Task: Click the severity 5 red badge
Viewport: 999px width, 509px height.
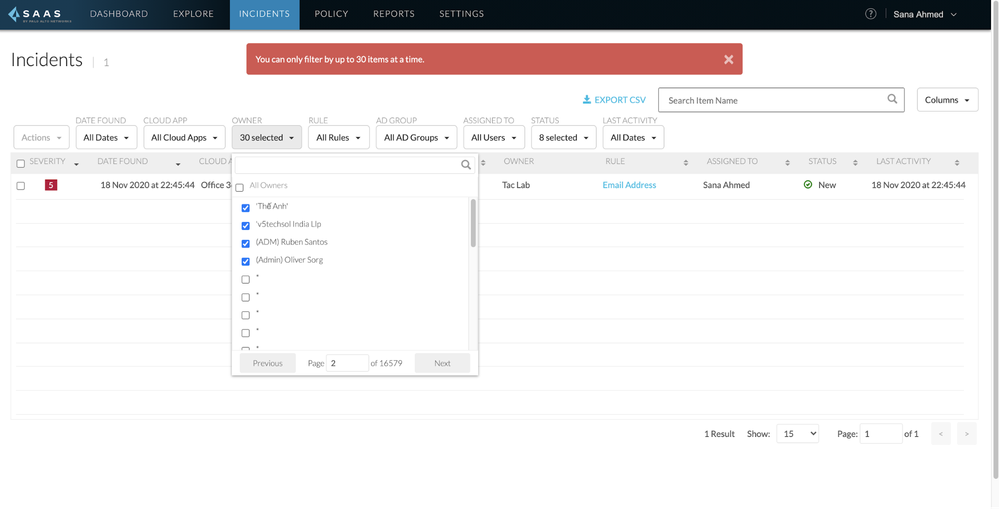Action: (51, 185)
